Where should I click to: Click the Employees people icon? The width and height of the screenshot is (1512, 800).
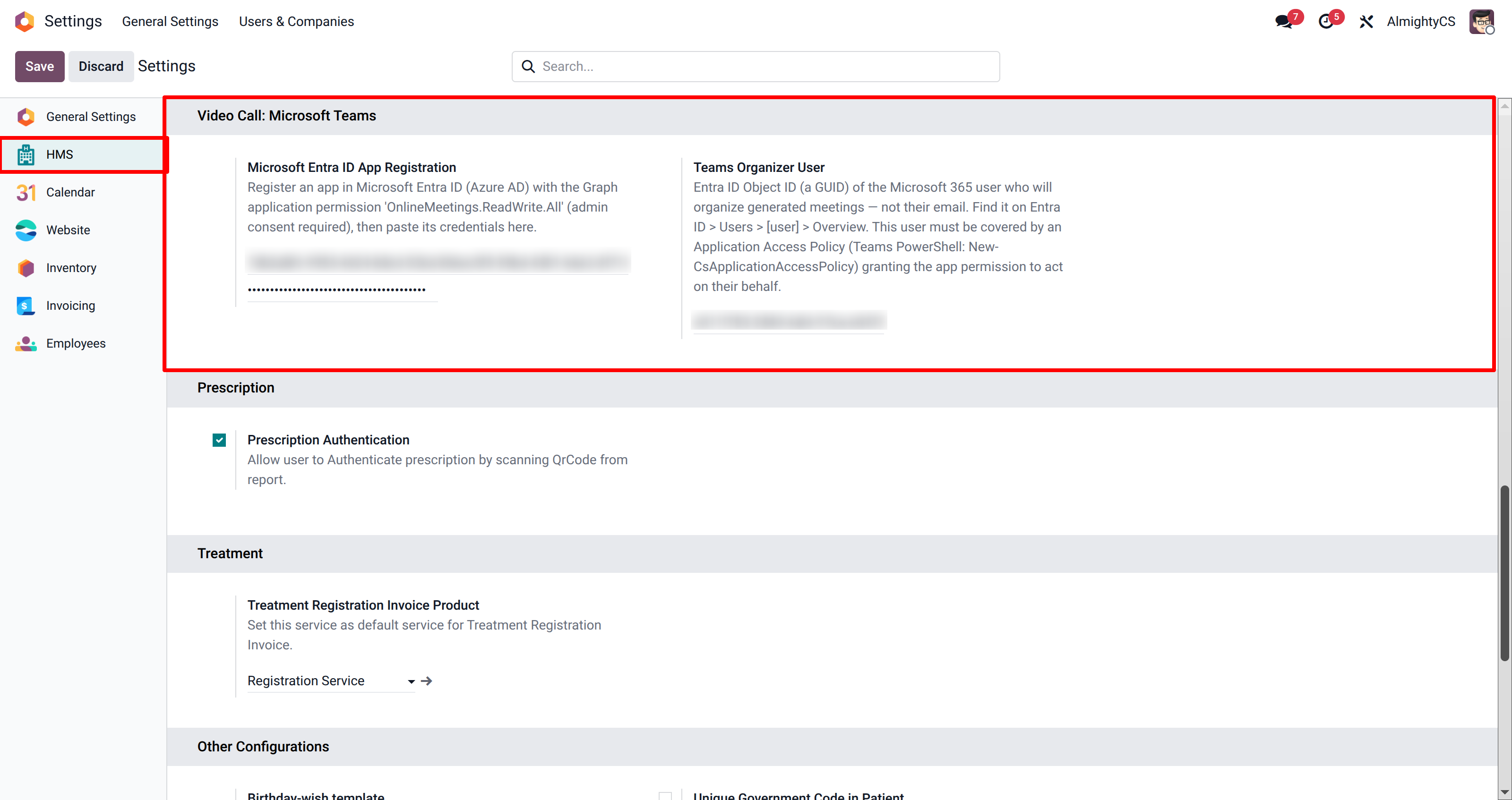click(x=26, y=344)
